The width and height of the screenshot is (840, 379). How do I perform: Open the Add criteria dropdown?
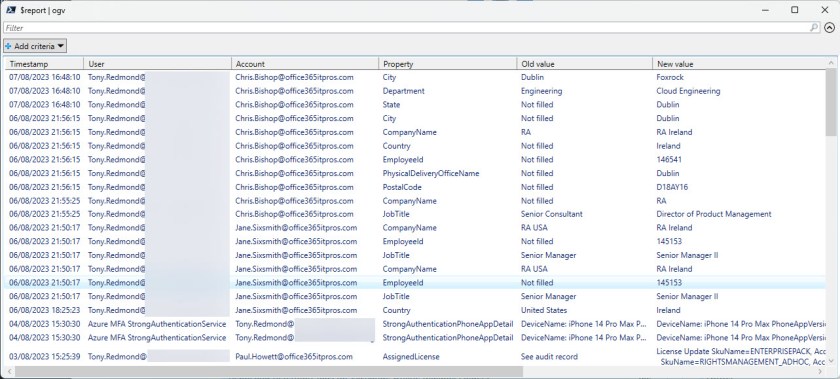[35, 46]
